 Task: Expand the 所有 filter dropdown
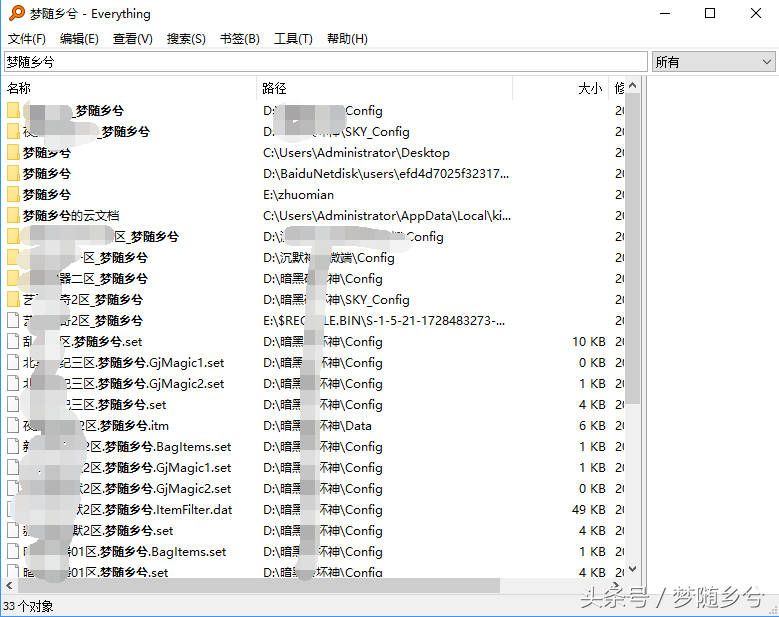click(x=713, y=62)
